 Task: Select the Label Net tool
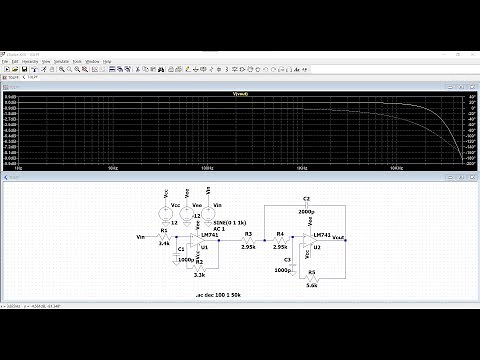point(203,69)
